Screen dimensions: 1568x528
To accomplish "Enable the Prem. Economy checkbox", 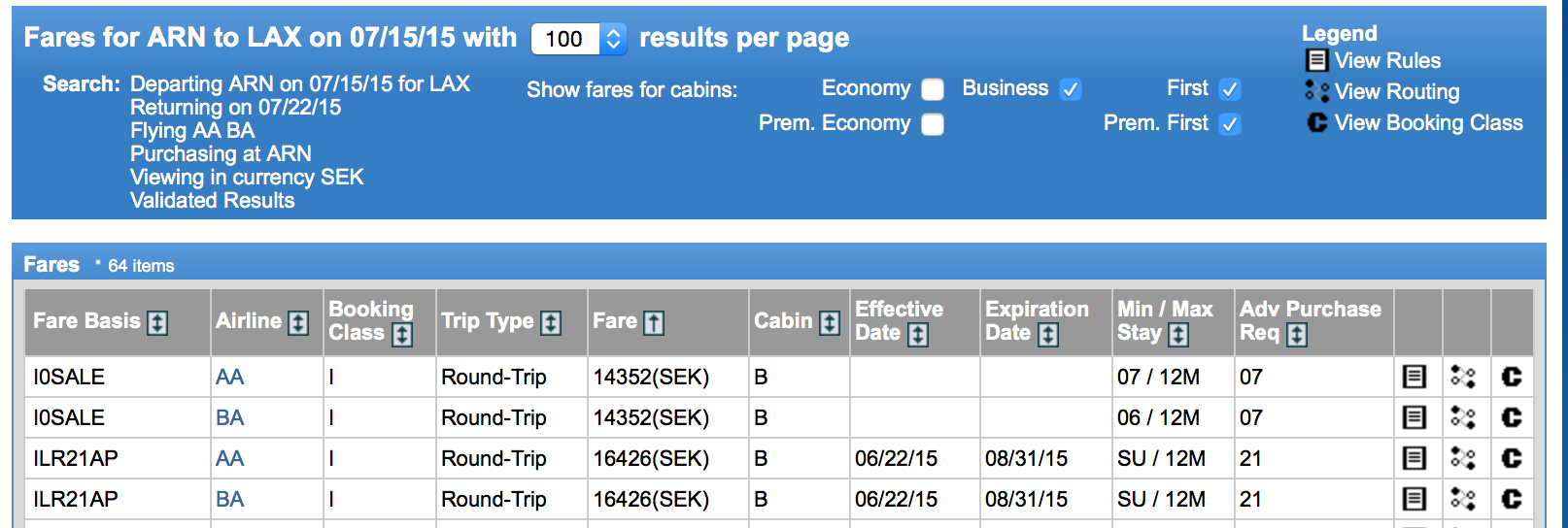I will [x=933, y=124].
